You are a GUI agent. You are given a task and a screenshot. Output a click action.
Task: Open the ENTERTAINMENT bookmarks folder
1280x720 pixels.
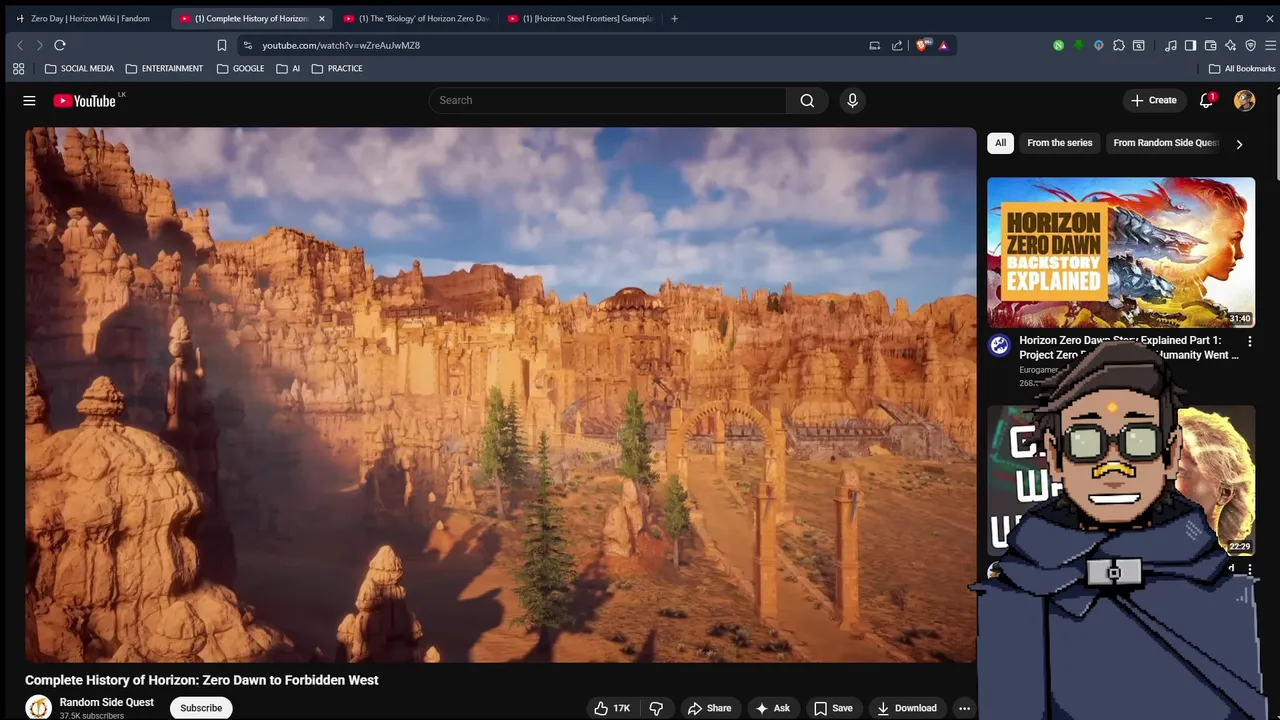point(164,69)
